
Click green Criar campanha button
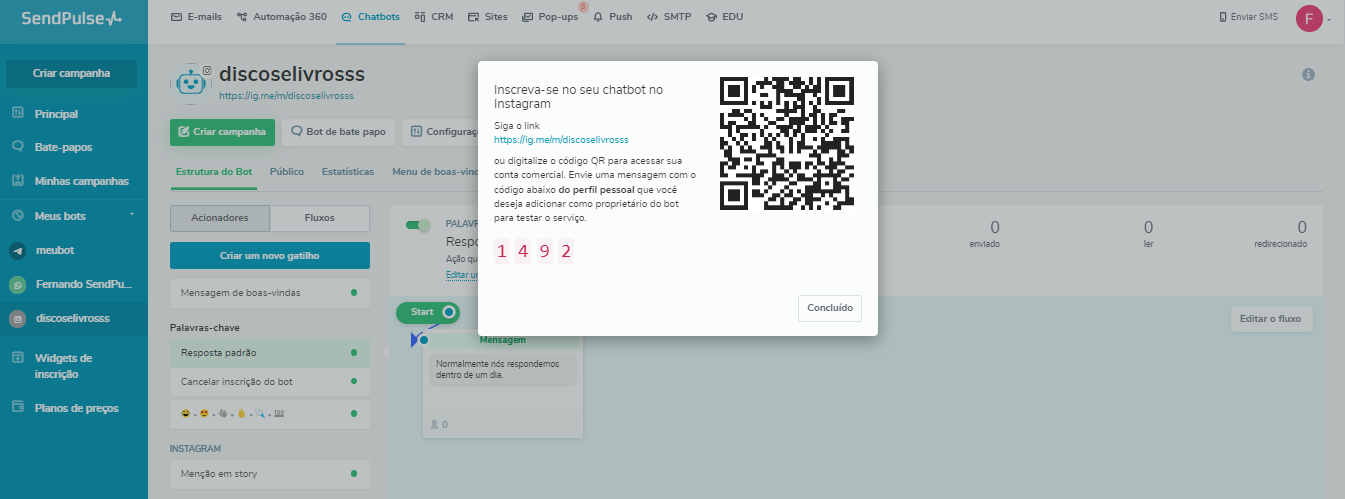click(x=222, y=131)
